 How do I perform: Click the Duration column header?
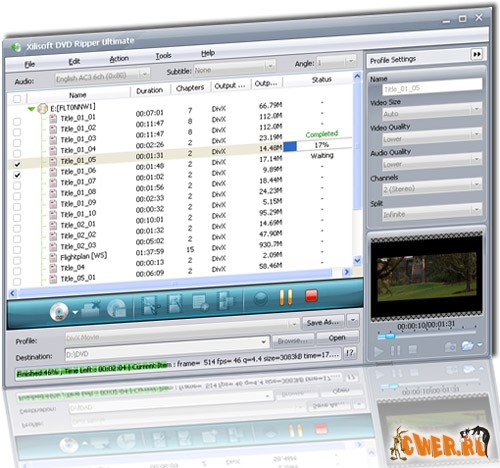tap(149, 91)
